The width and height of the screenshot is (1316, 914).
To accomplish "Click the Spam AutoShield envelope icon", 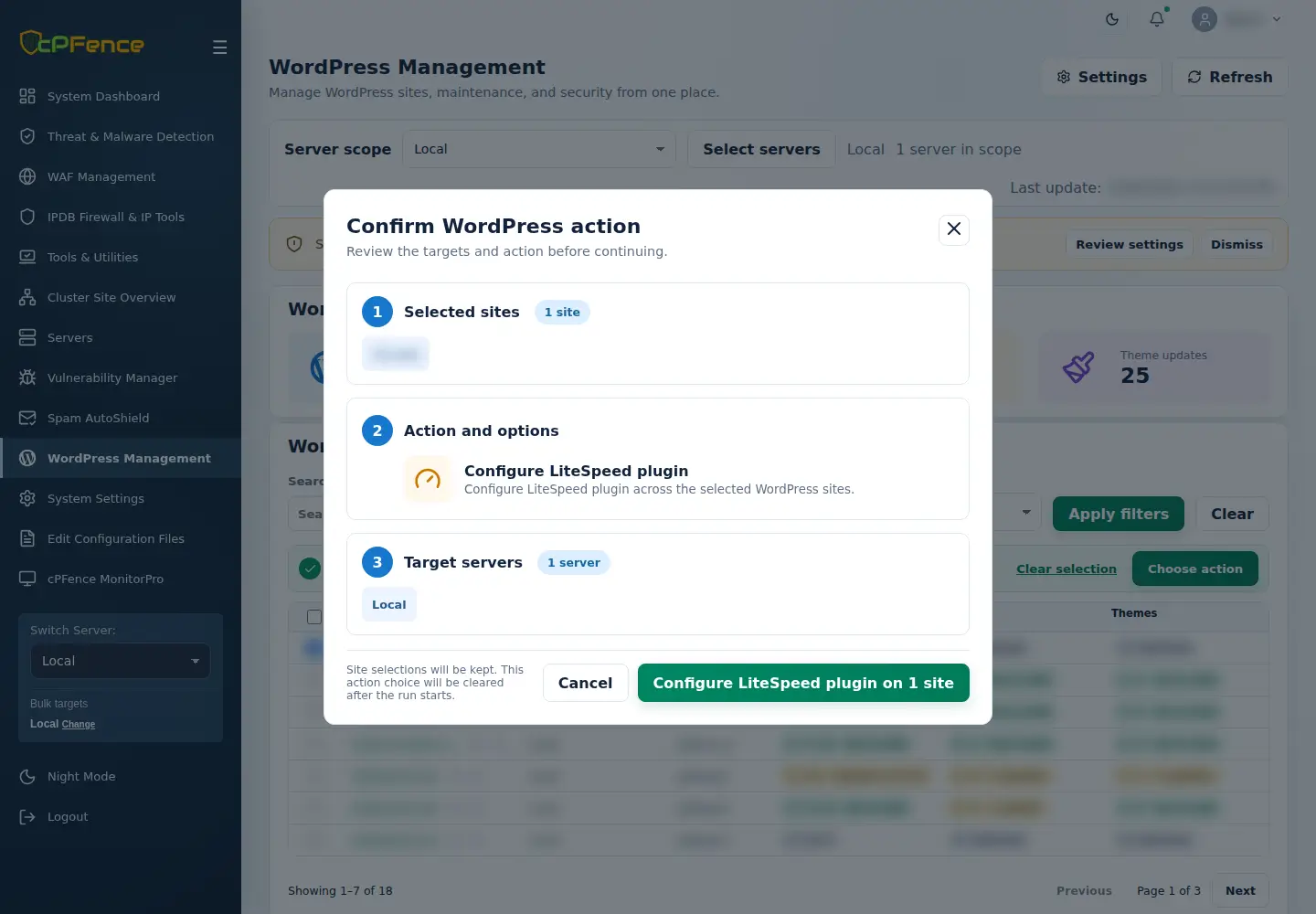I will click(x=27, y=418).
